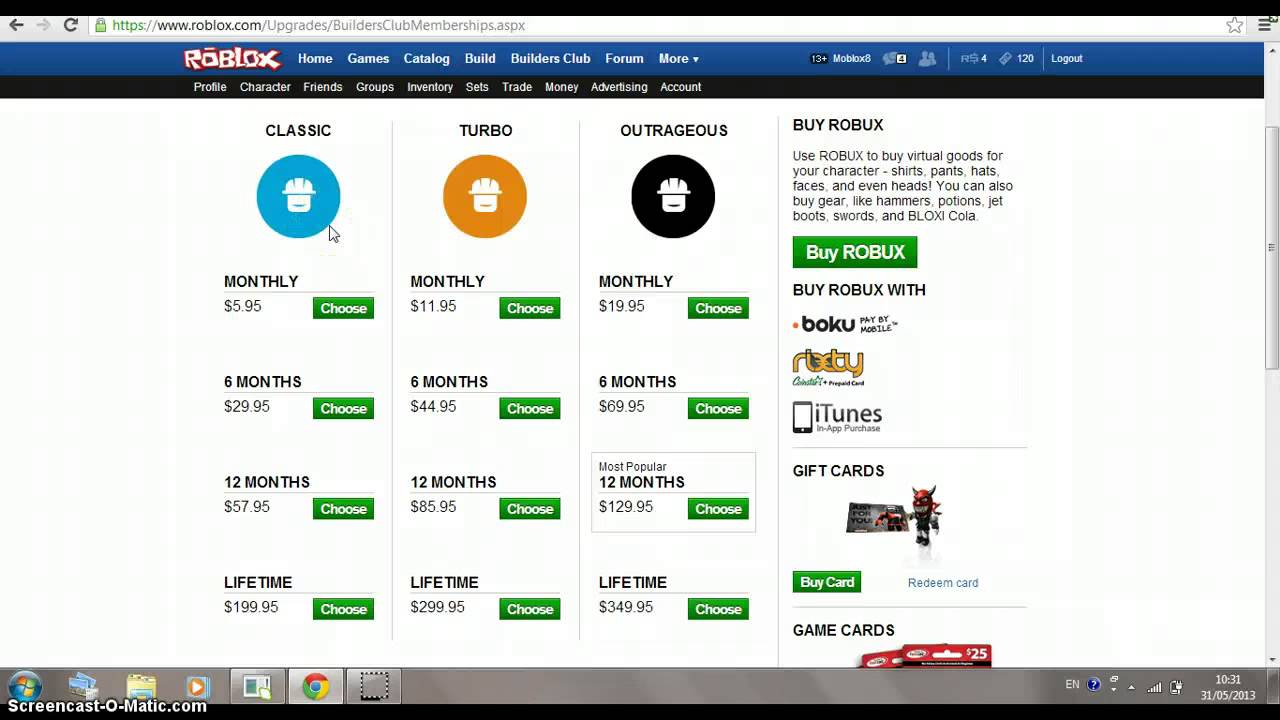The width and height of the screenshot is (1280, 720).
Task: Click the Logout link
Action: click(1067, 59)
